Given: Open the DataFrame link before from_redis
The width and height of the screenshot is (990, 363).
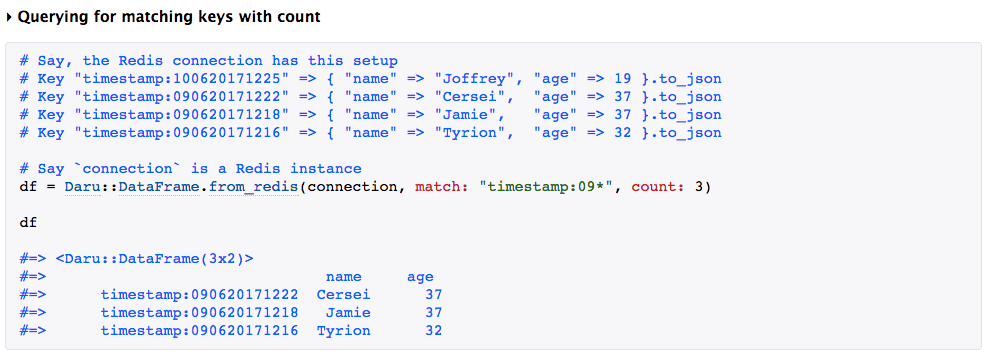Looking at the screenshot, I should (x=160, y=187).
